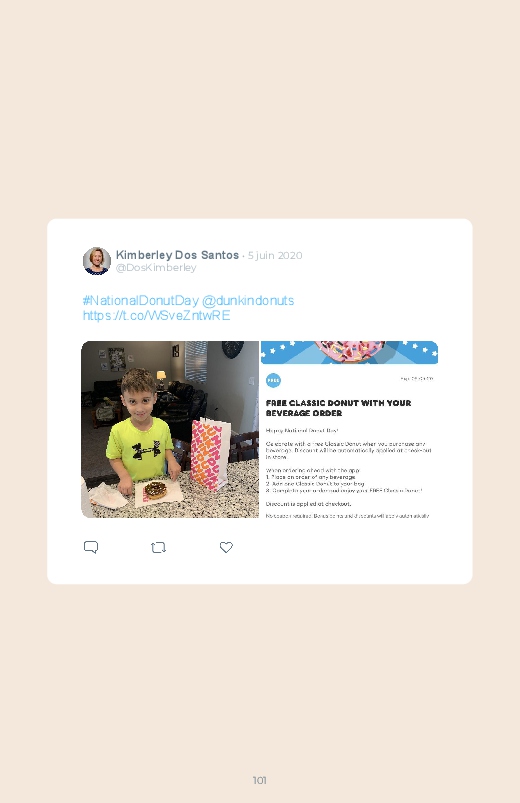The width and height of the screenshot is (520, 803).
Task: Open the free classic donut offer image
Action: pyautogui.click(x=349, y=429)
